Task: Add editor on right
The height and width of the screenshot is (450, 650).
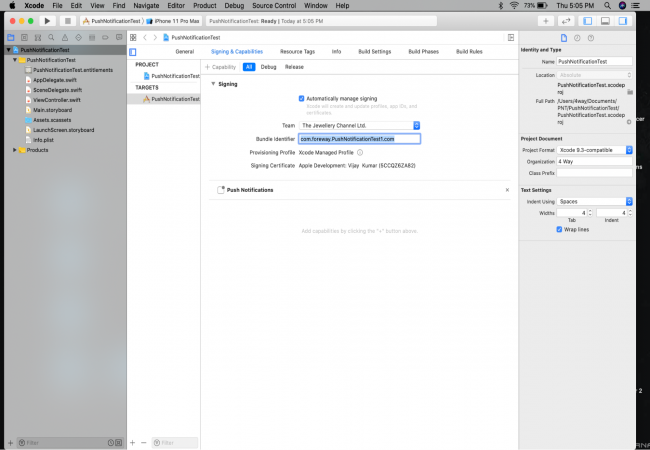Action: pyautogui.click(x=511, y=37)
